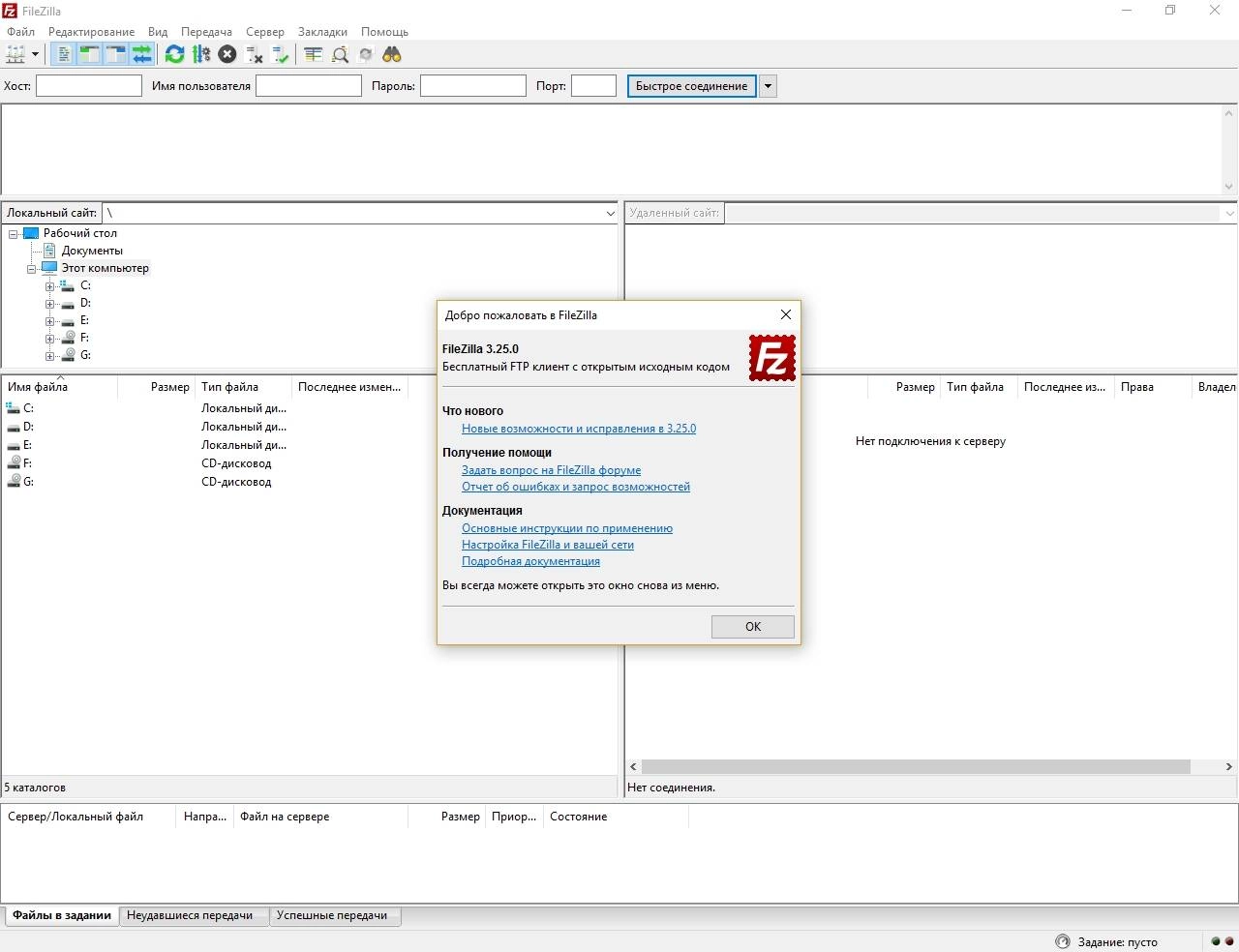1239x952 pixels.
Task: Click the queue status icon beside Задание: пусто
Action: point(1062,941)
